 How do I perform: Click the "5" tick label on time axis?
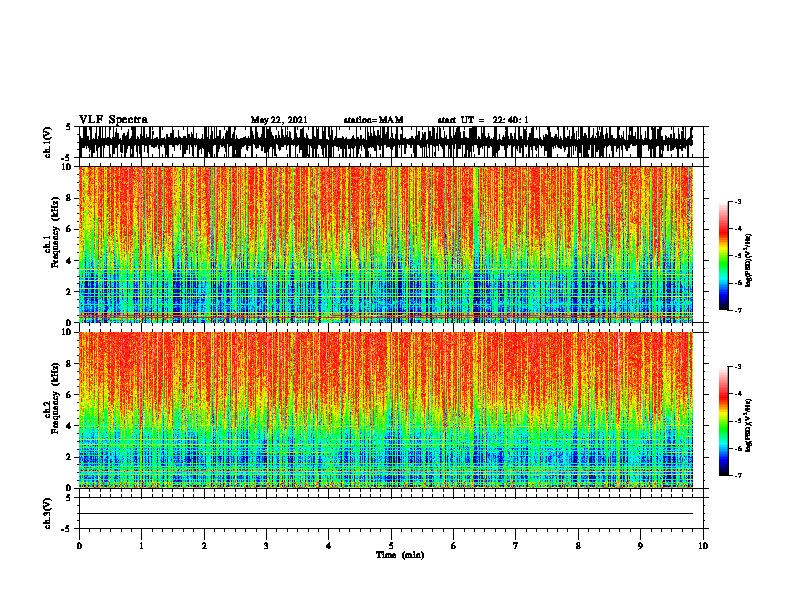[391, 546]
